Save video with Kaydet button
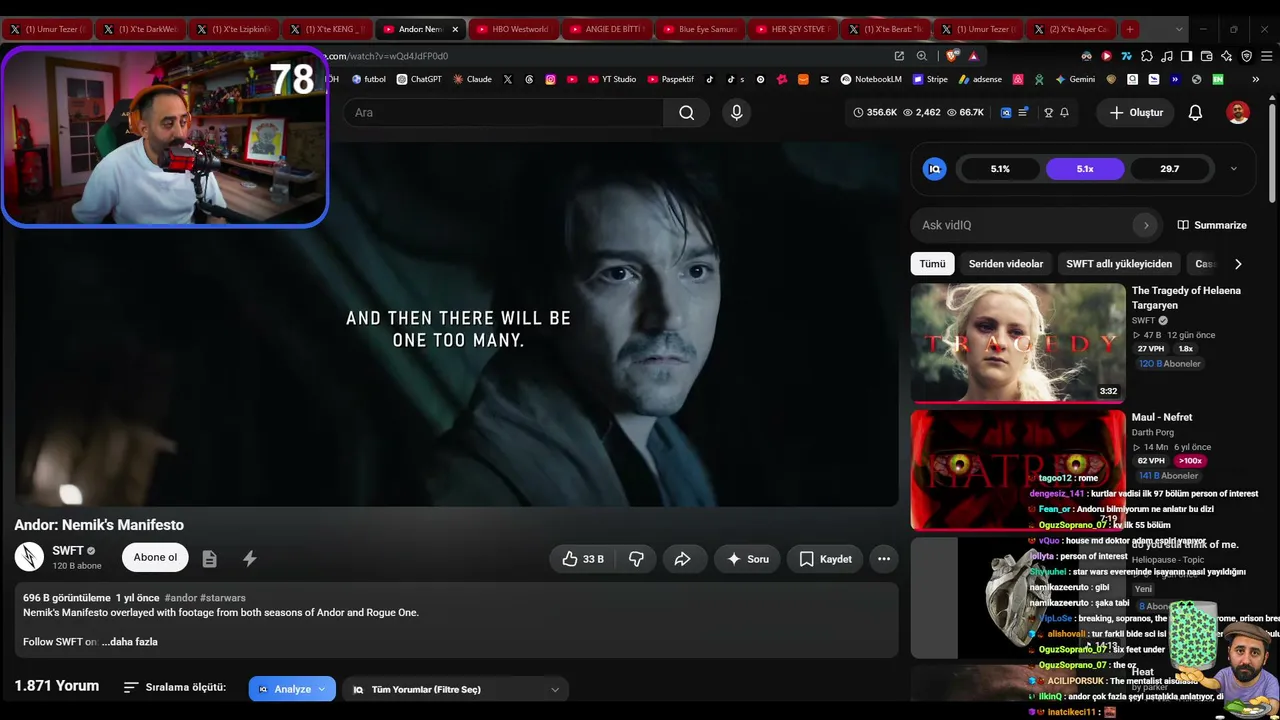Viewport: 1280px width, 720px height. 825,559
